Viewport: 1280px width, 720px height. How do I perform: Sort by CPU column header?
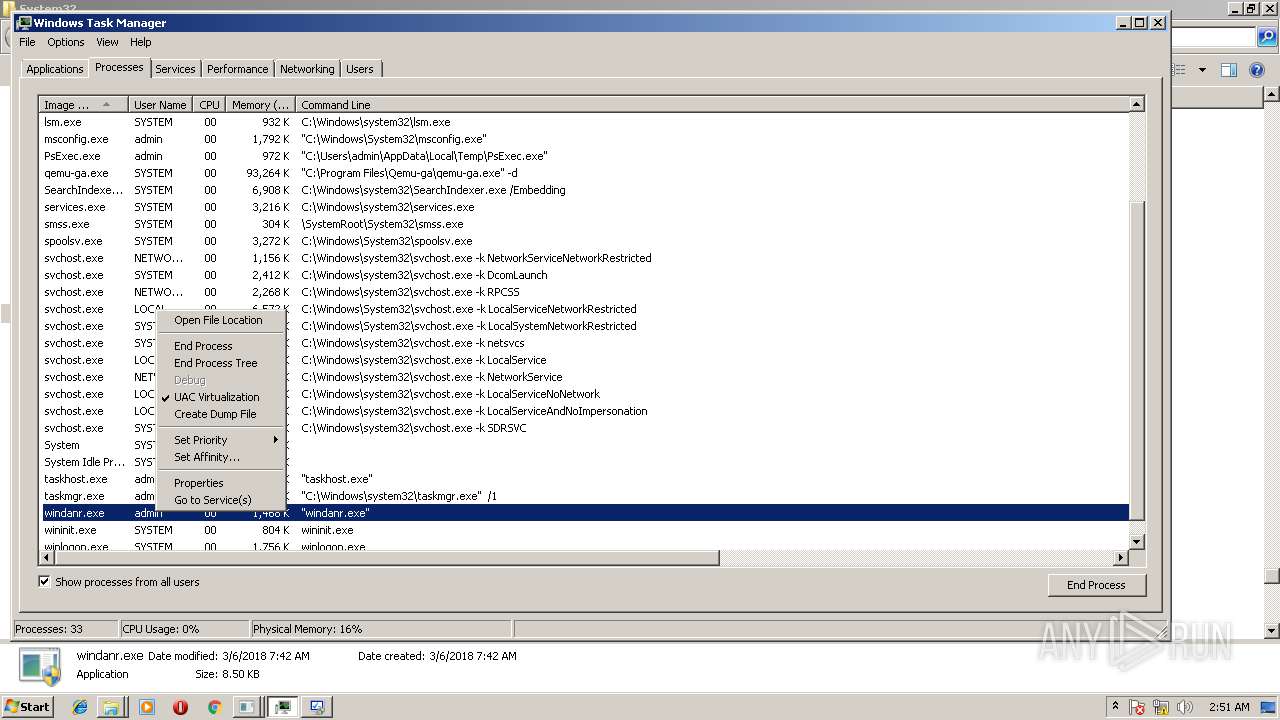209,105
